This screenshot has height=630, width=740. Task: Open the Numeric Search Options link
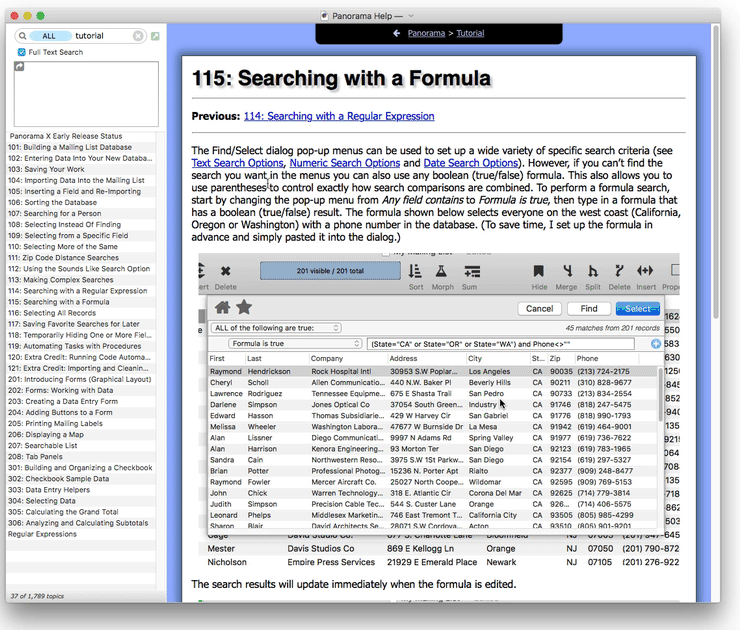pos(345,163)
